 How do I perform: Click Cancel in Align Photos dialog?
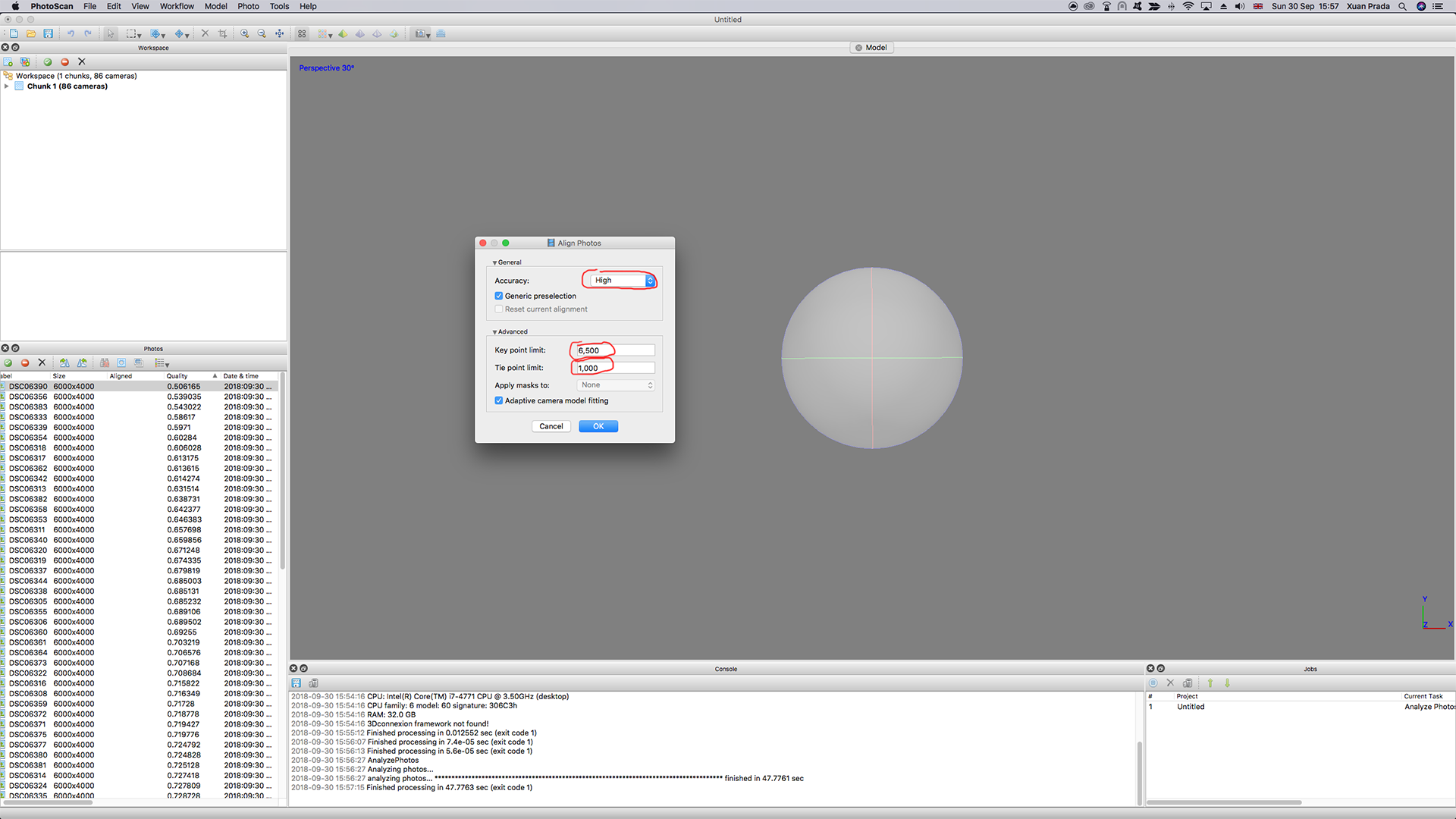551,426
